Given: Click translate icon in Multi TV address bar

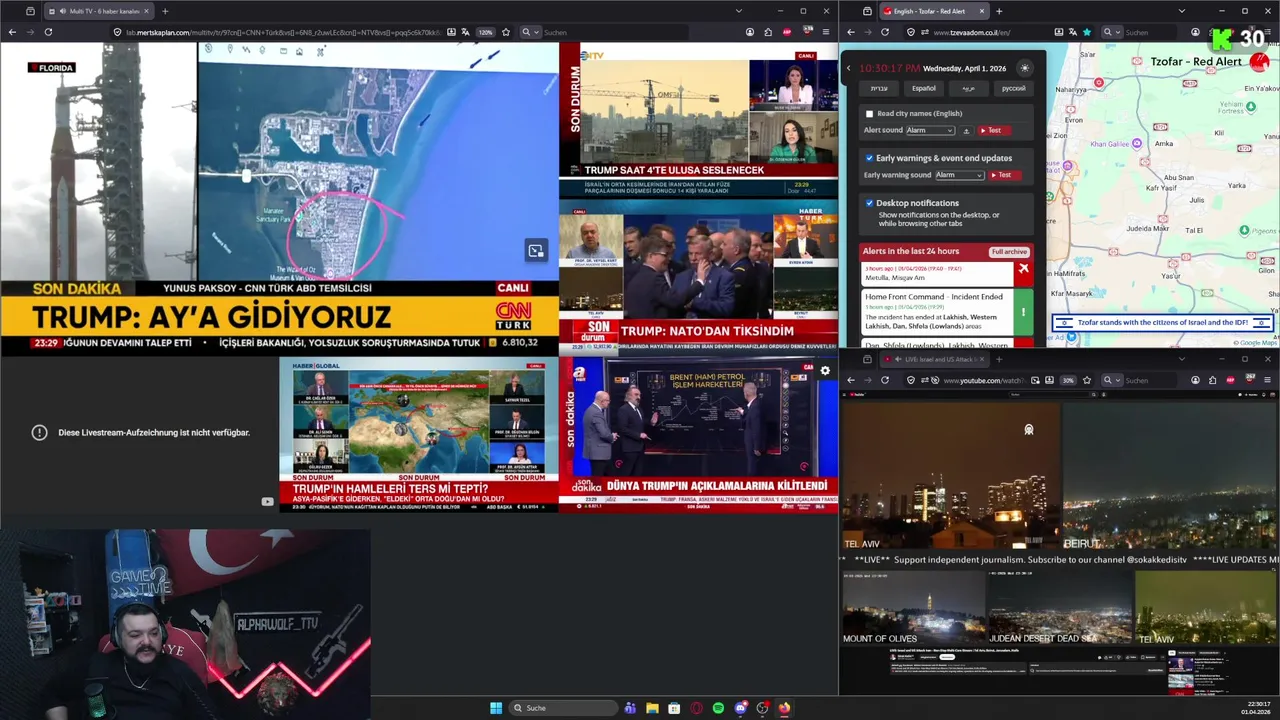Looking at the screenshot, I should click(467, 32).
